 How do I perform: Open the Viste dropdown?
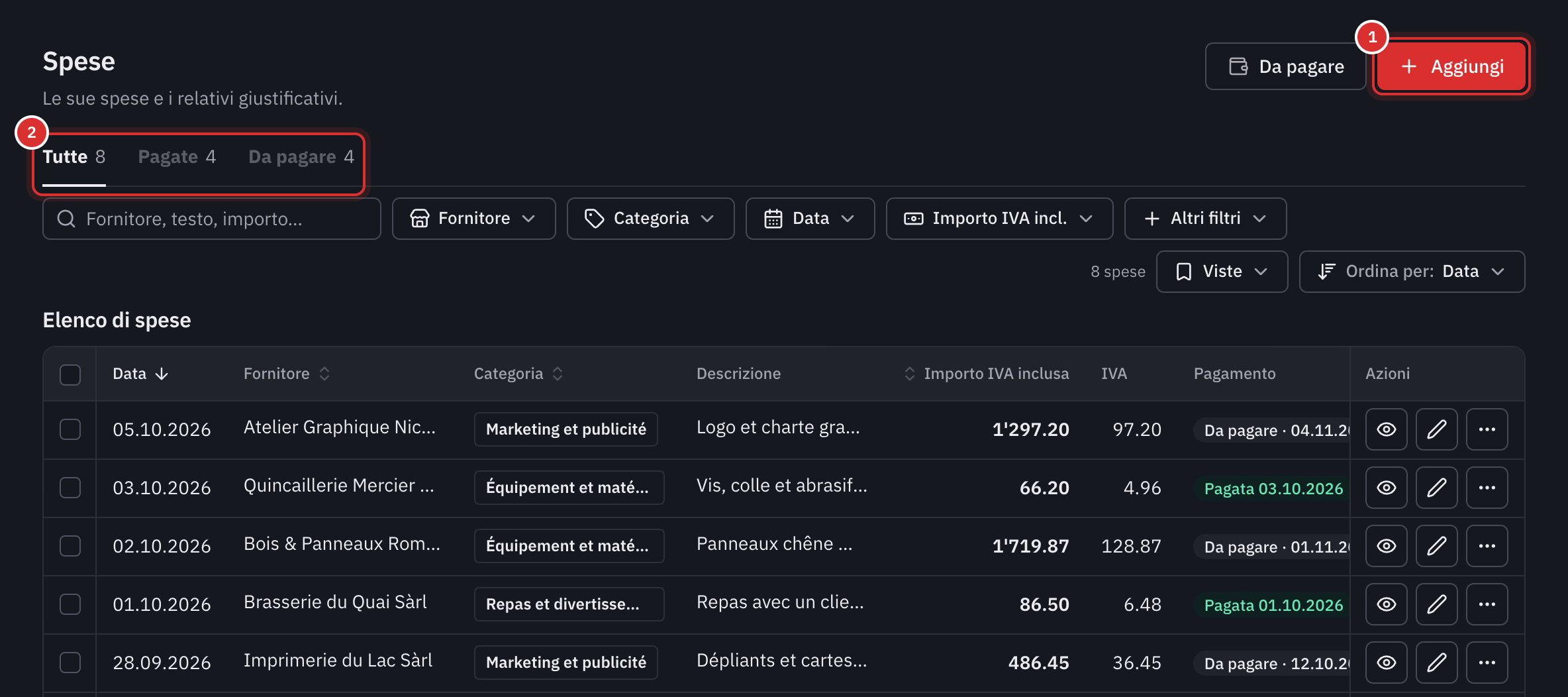(x=1222, y=272)
